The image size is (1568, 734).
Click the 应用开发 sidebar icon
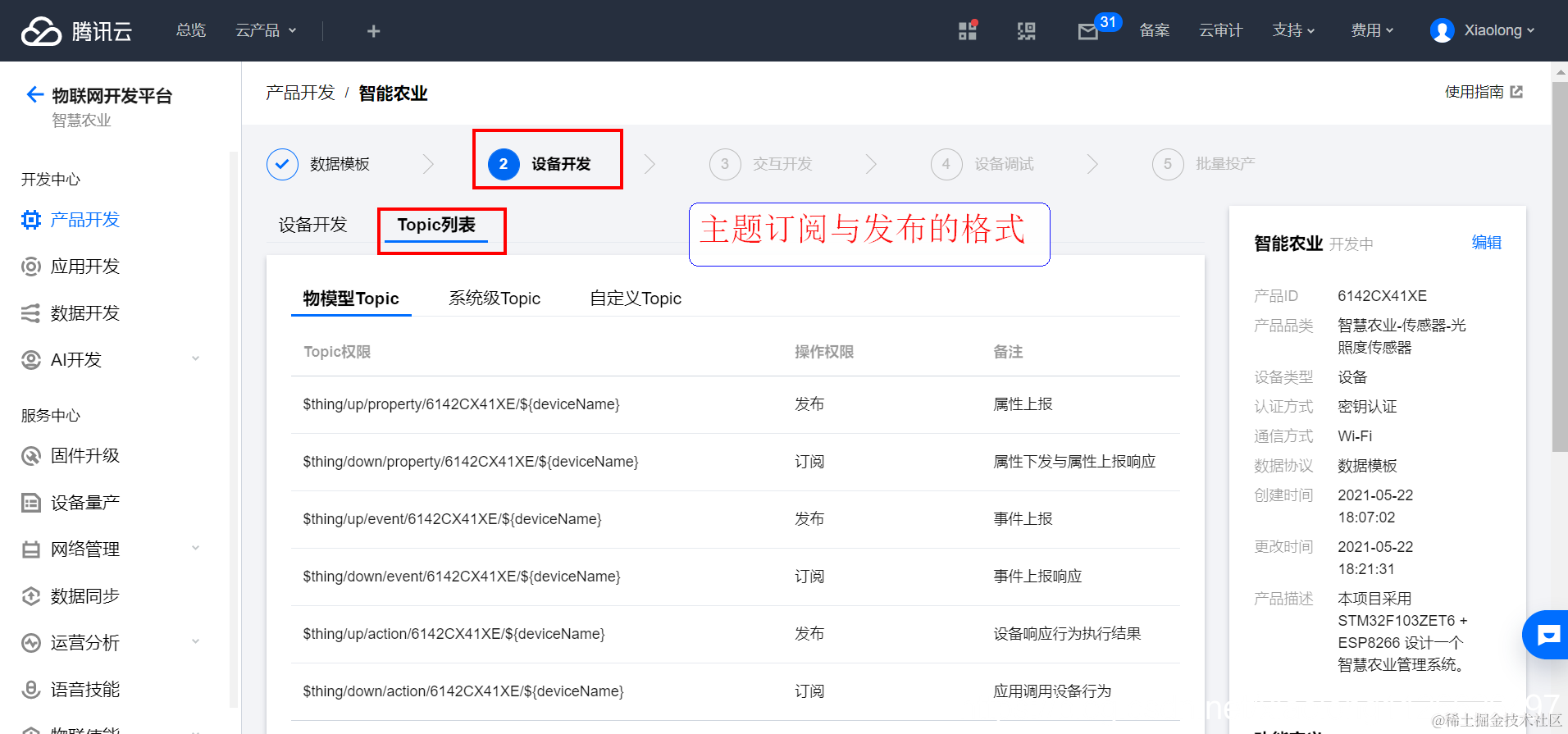click(x=31, y=267)
